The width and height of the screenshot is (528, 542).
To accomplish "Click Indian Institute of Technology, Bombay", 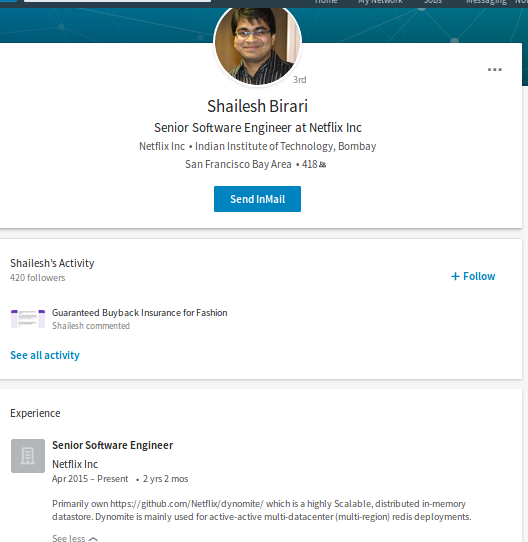I will click(x=286, y=146).
